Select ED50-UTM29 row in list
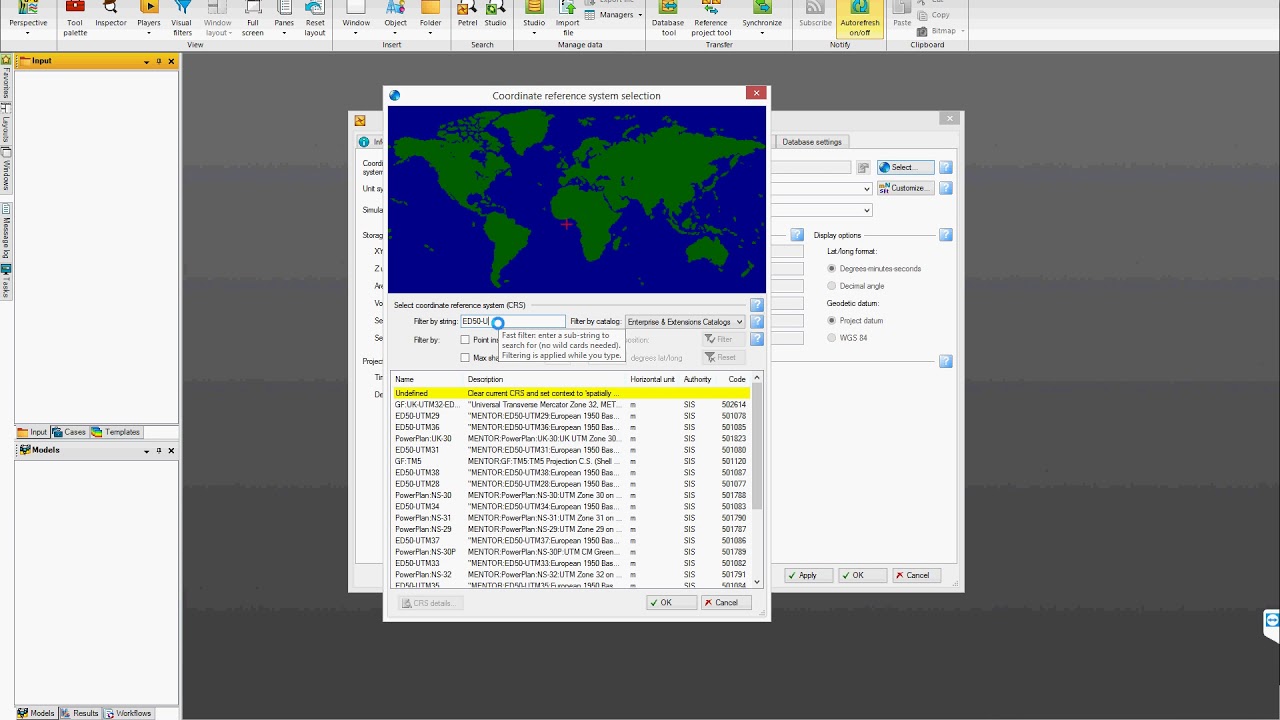The width and height of the screenshot is (1280, 720). pos(570,416)
